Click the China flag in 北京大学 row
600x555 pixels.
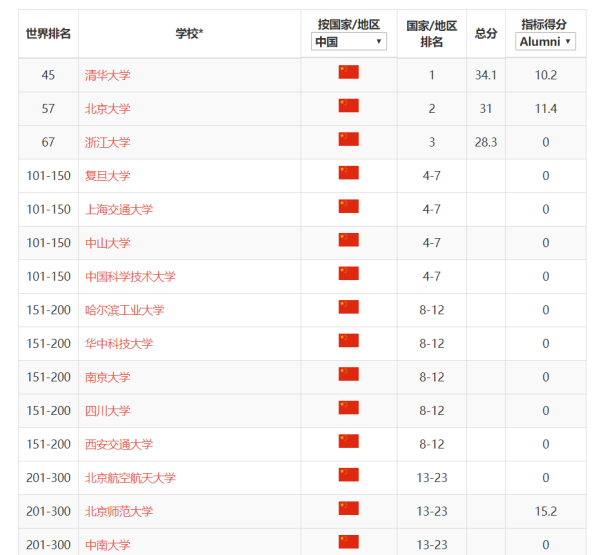tap(349, 106)
